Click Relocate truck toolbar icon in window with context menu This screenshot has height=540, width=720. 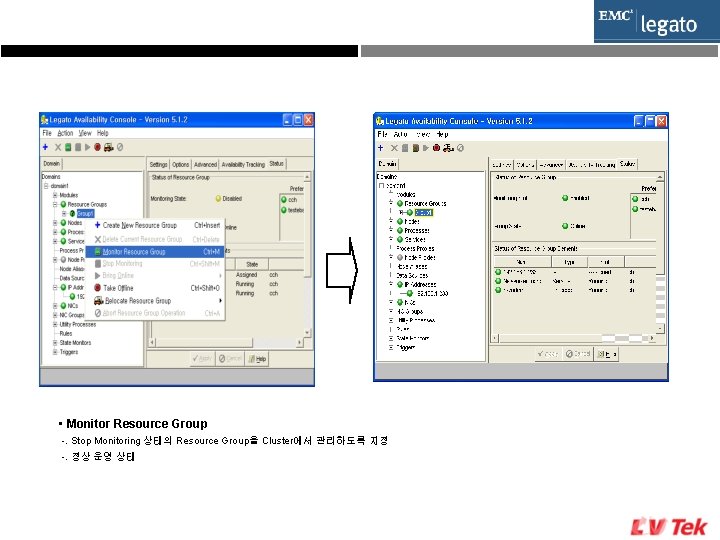click(108, 147)
